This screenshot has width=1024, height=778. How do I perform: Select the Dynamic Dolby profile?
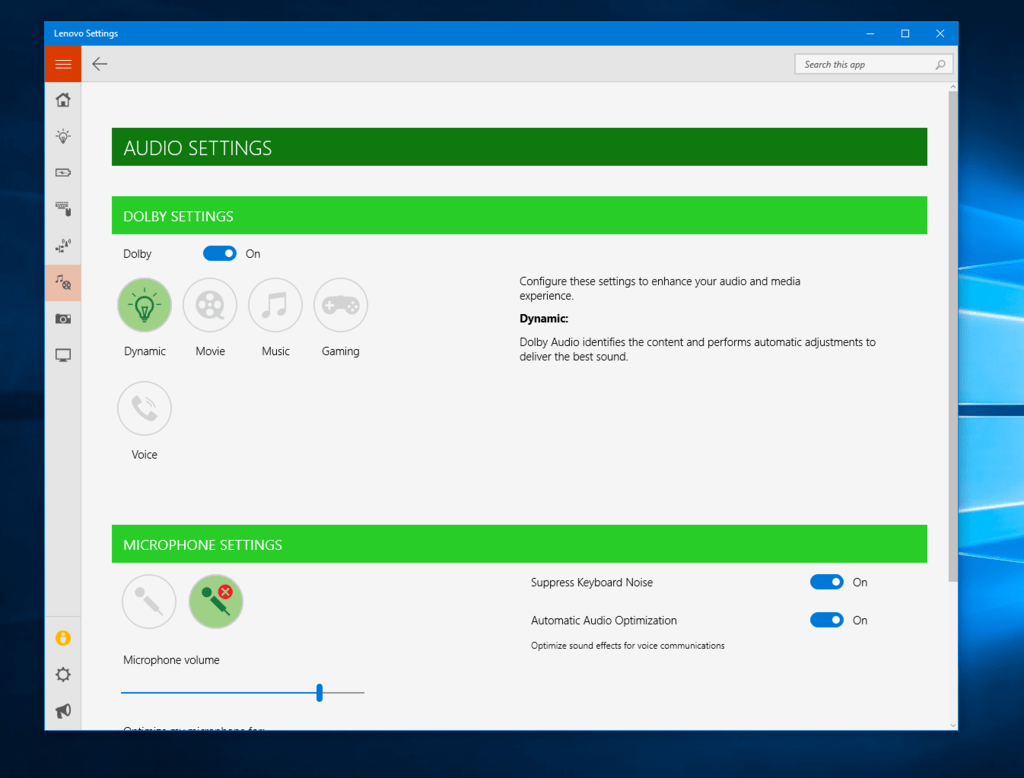[x=144, y=305]
